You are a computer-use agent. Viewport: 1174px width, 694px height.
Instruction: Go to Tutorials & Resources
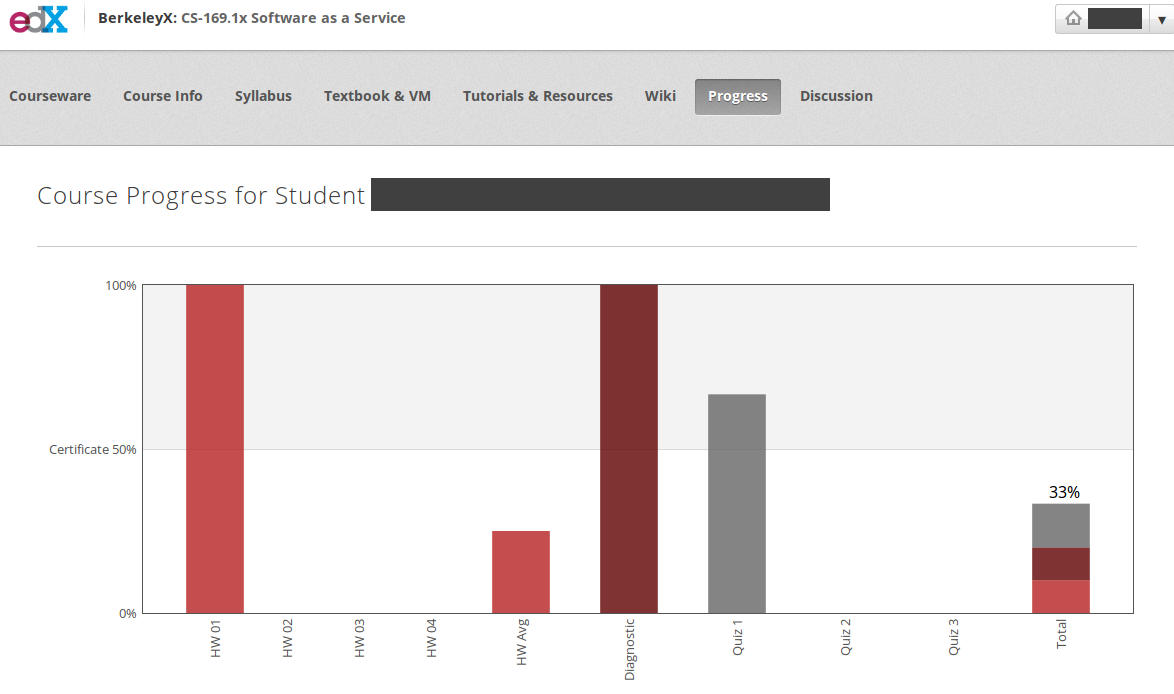coord(537,95)
